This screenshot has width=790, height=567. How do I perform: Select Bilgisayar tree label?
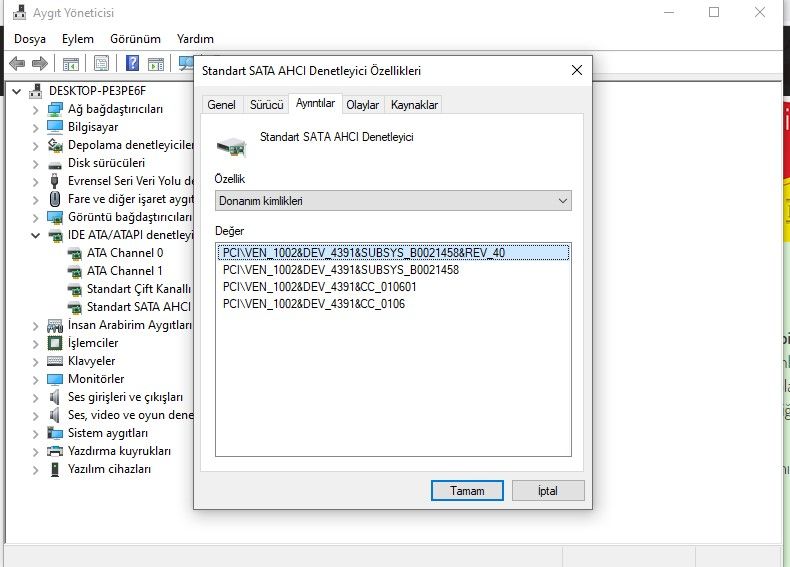[93, 127]
